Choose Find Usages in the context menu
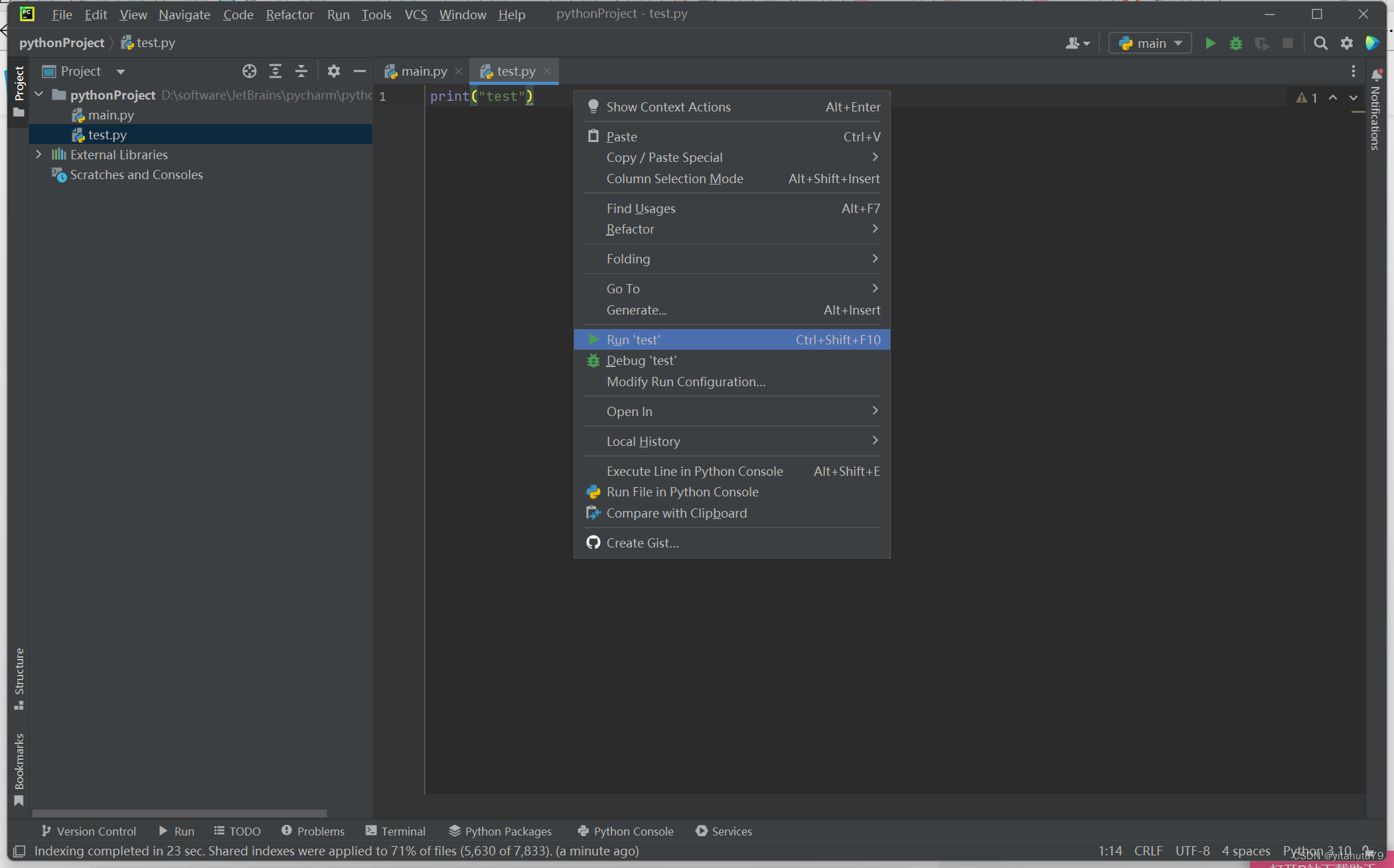The height and width of the screenshot is (868, 1394). click(732, 208)
